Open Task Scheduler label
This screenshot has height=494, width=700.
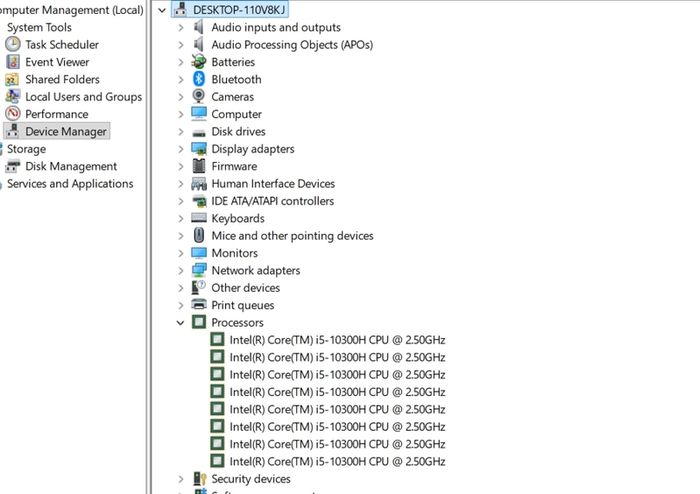pyautogui.click(x=62, y=45)
